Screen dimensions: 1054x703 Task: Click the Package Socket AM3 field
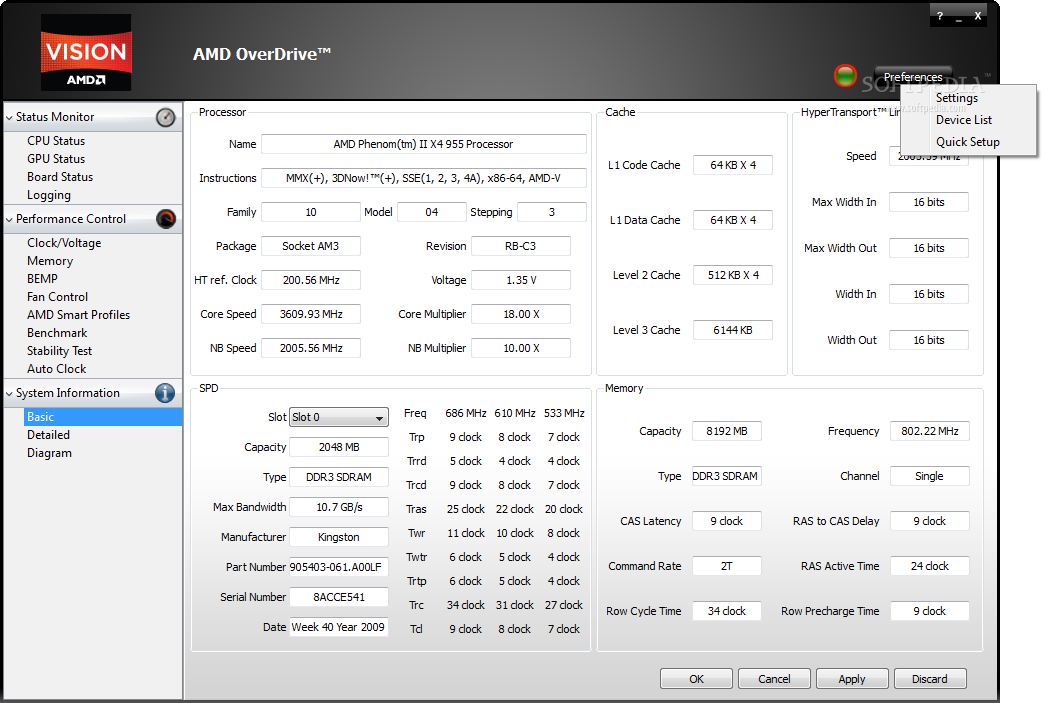(311, 246)
